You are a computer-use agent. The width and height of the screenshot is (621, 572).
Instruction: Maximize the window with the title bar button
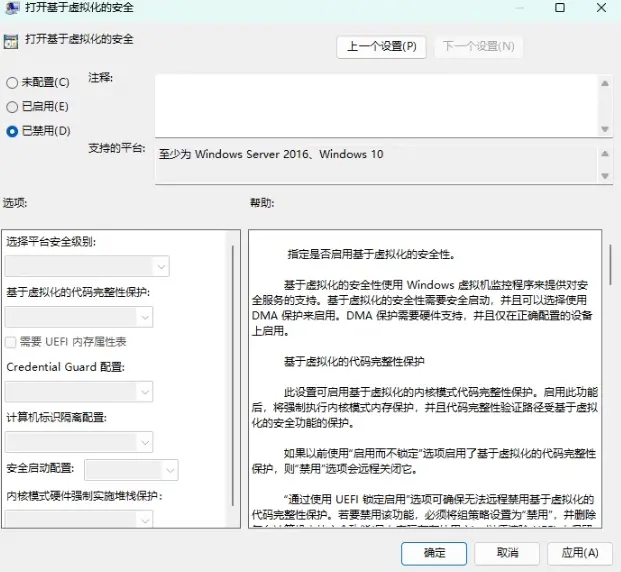coord(560,8)
